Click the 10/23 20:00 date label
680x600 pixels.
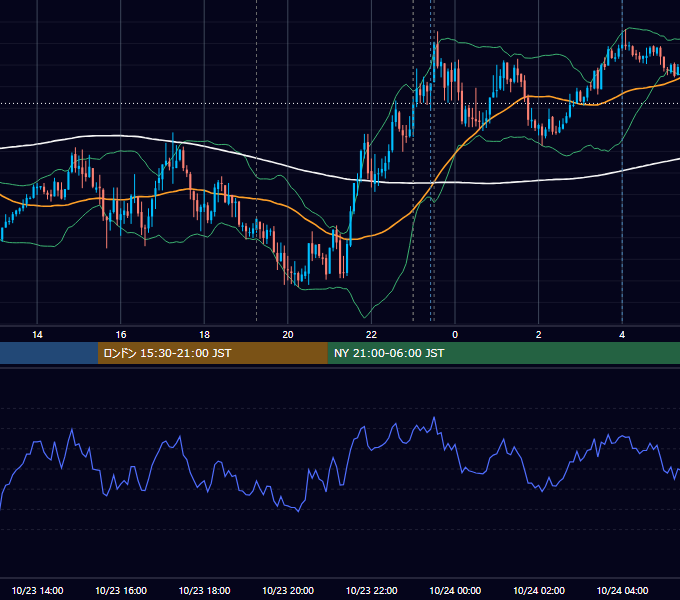click(288, 590)
